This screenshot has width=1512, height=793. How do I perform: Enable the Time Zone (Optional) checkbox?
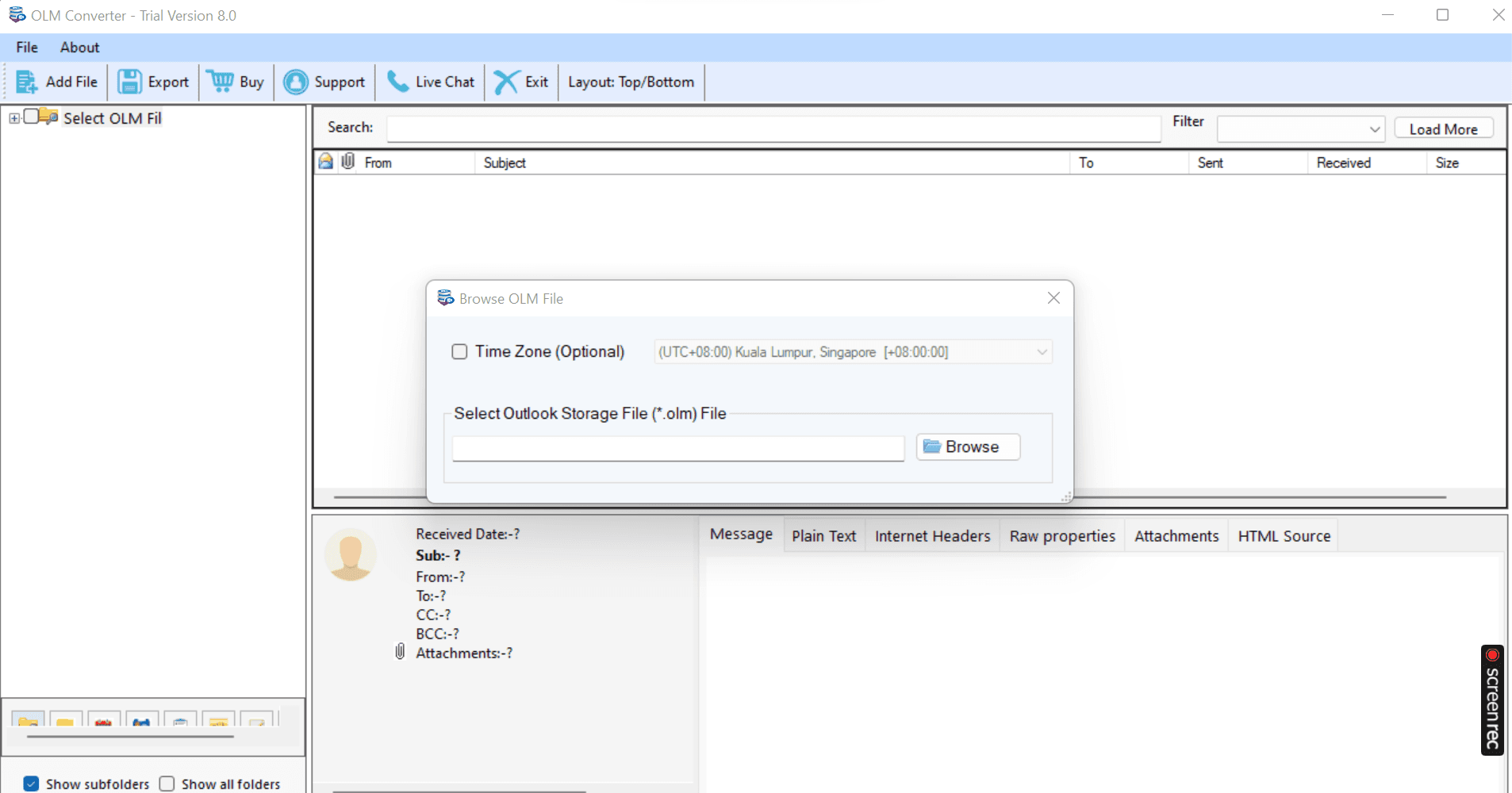click(459, 351)
